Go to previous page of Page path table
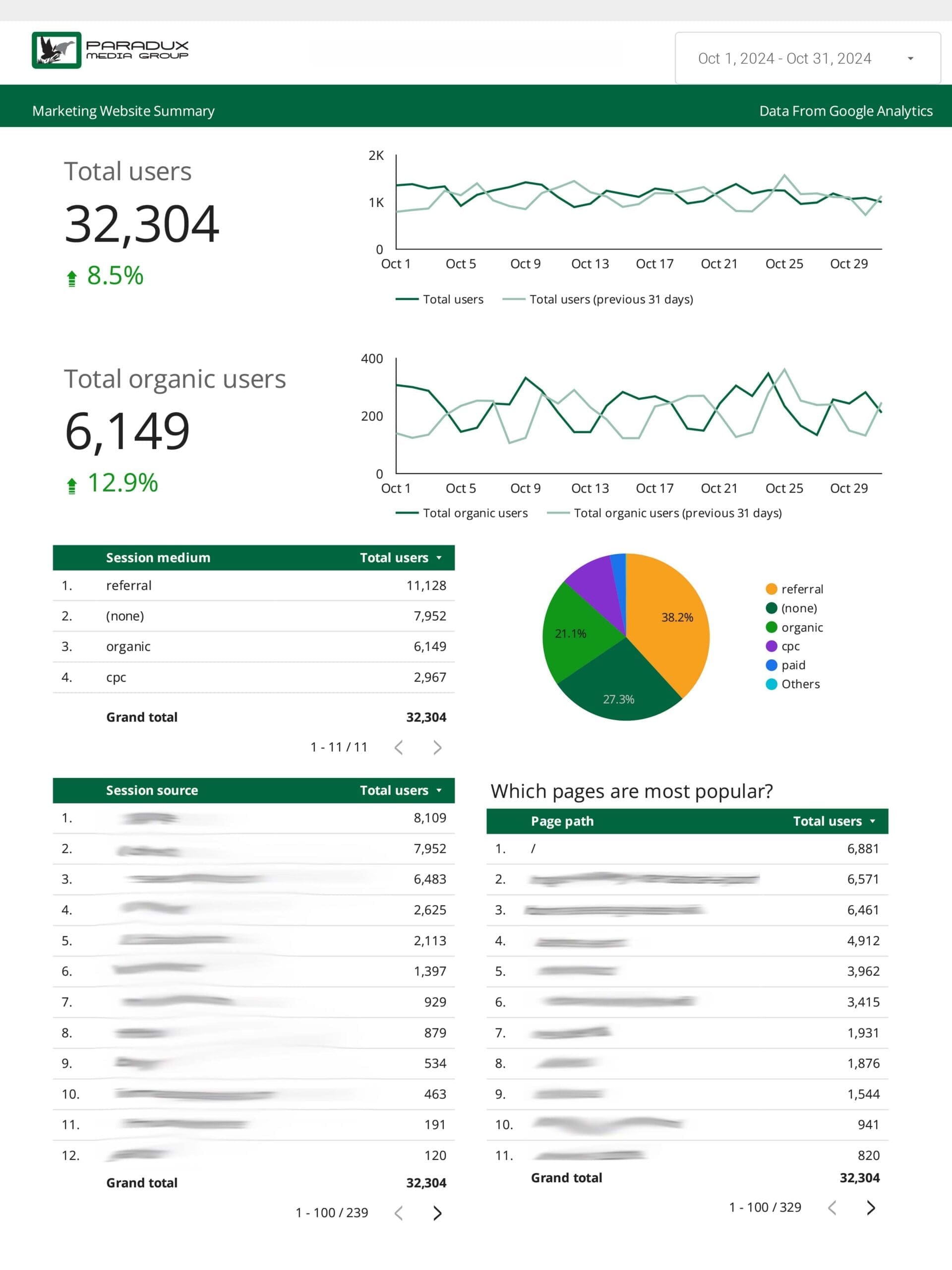 tap(832, 1207)
